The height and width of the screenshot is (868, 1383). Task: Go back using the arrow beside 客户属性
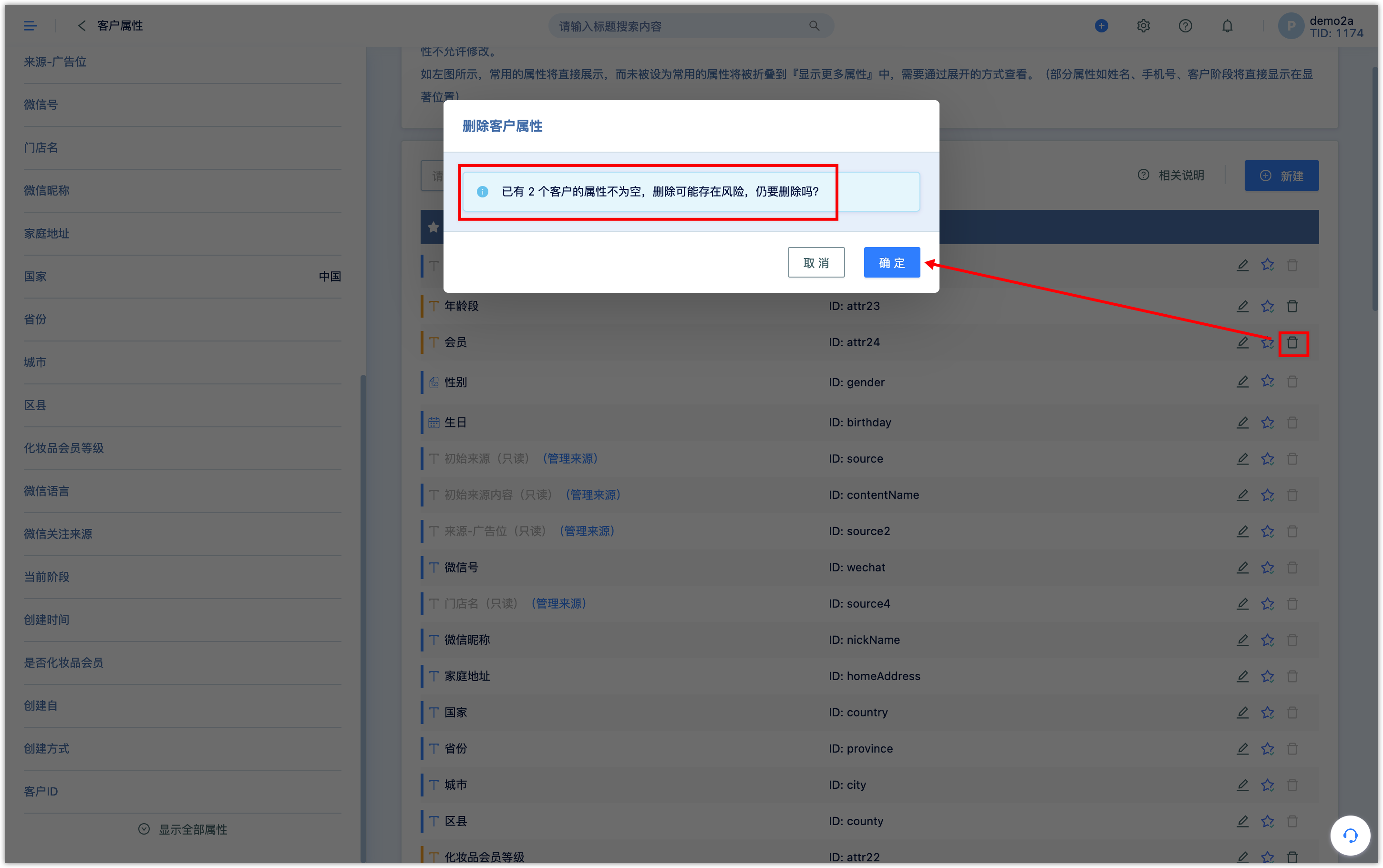click(82, 26)
